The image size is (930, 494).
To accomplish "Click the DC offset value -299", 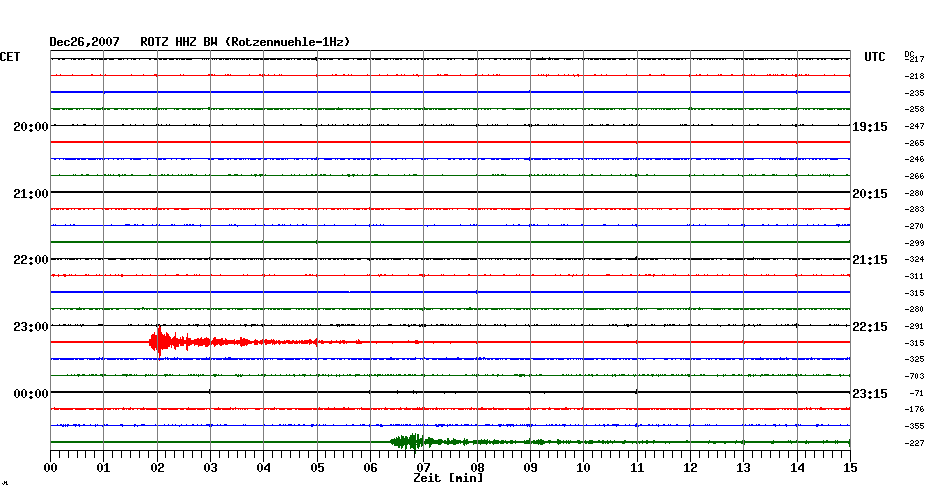I will click(x=914, y=243).
